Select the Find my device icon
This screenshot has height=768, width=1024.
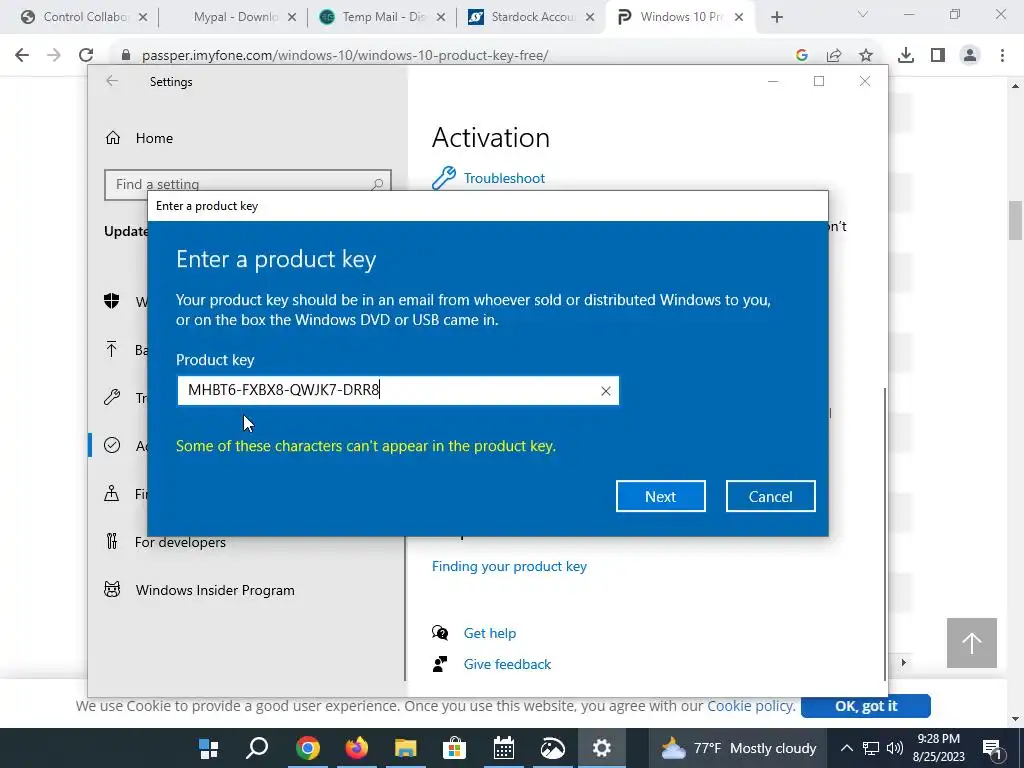(112, 494)
